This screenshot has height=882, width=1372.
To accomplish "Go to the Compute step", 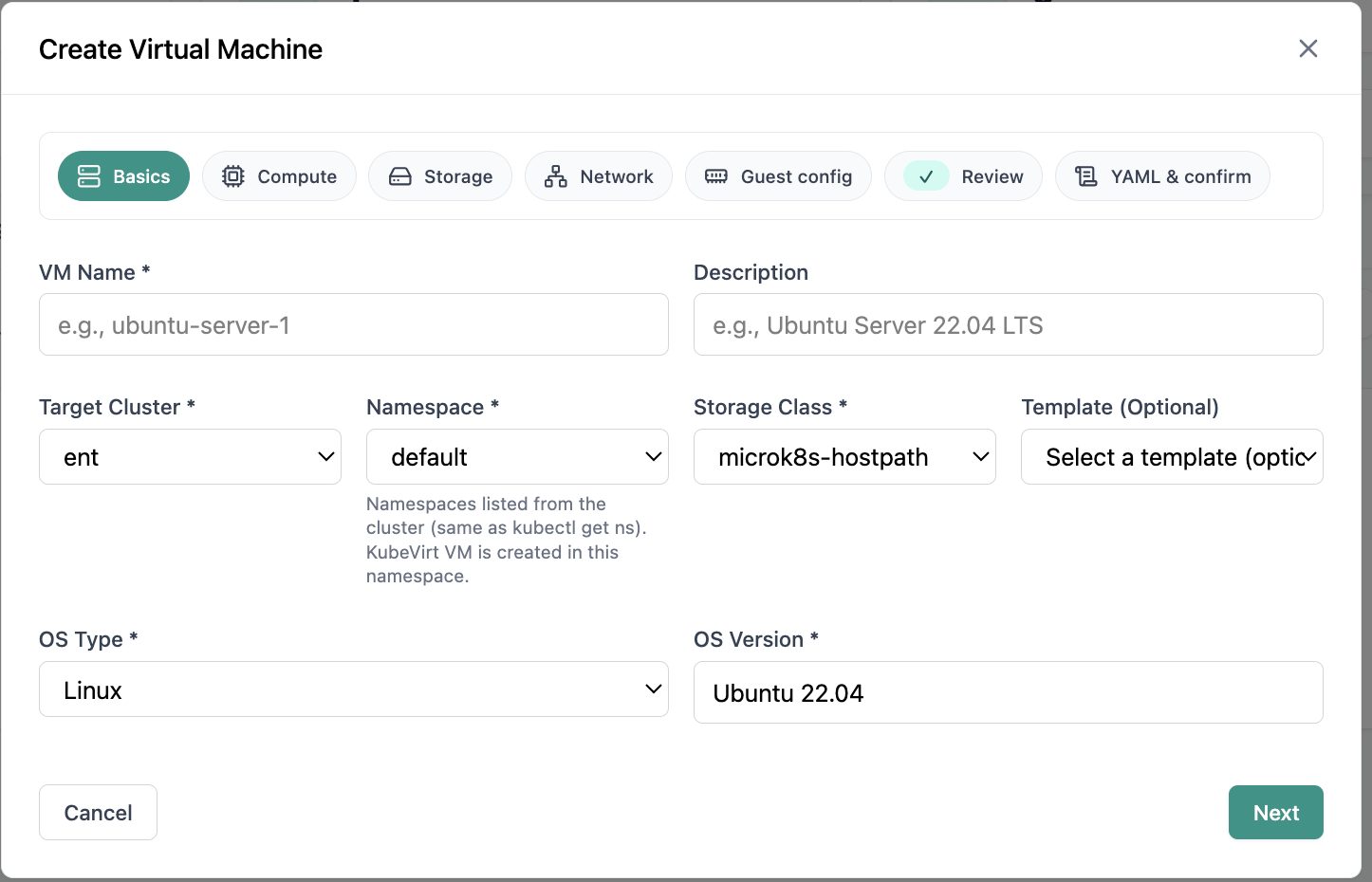I will [x=279, y=176].
